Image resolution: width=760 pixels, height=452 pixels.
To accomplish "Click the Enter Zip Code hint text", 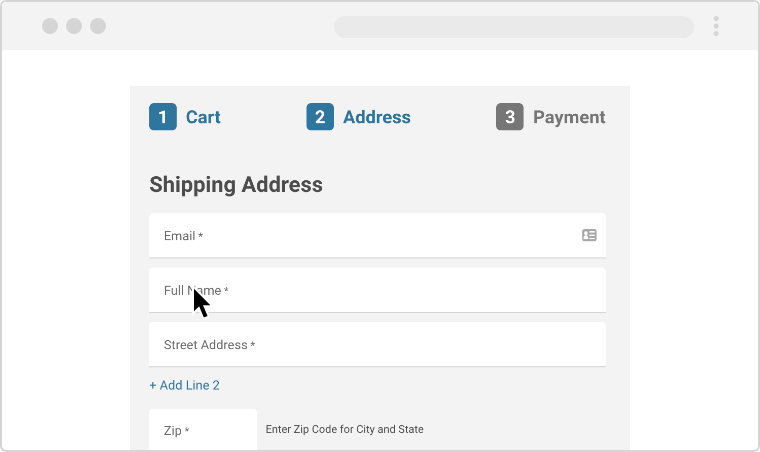I will coord(344,429).
